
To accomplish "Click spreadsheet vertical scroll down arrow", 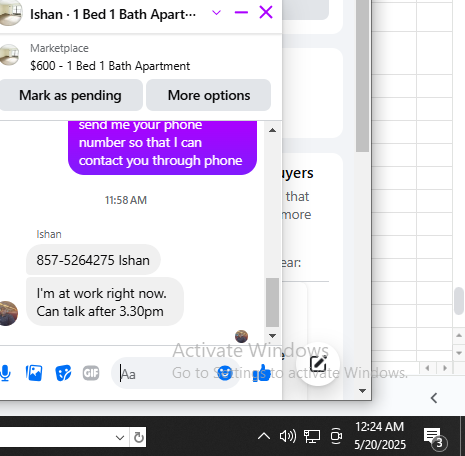I will click(459, 353).
